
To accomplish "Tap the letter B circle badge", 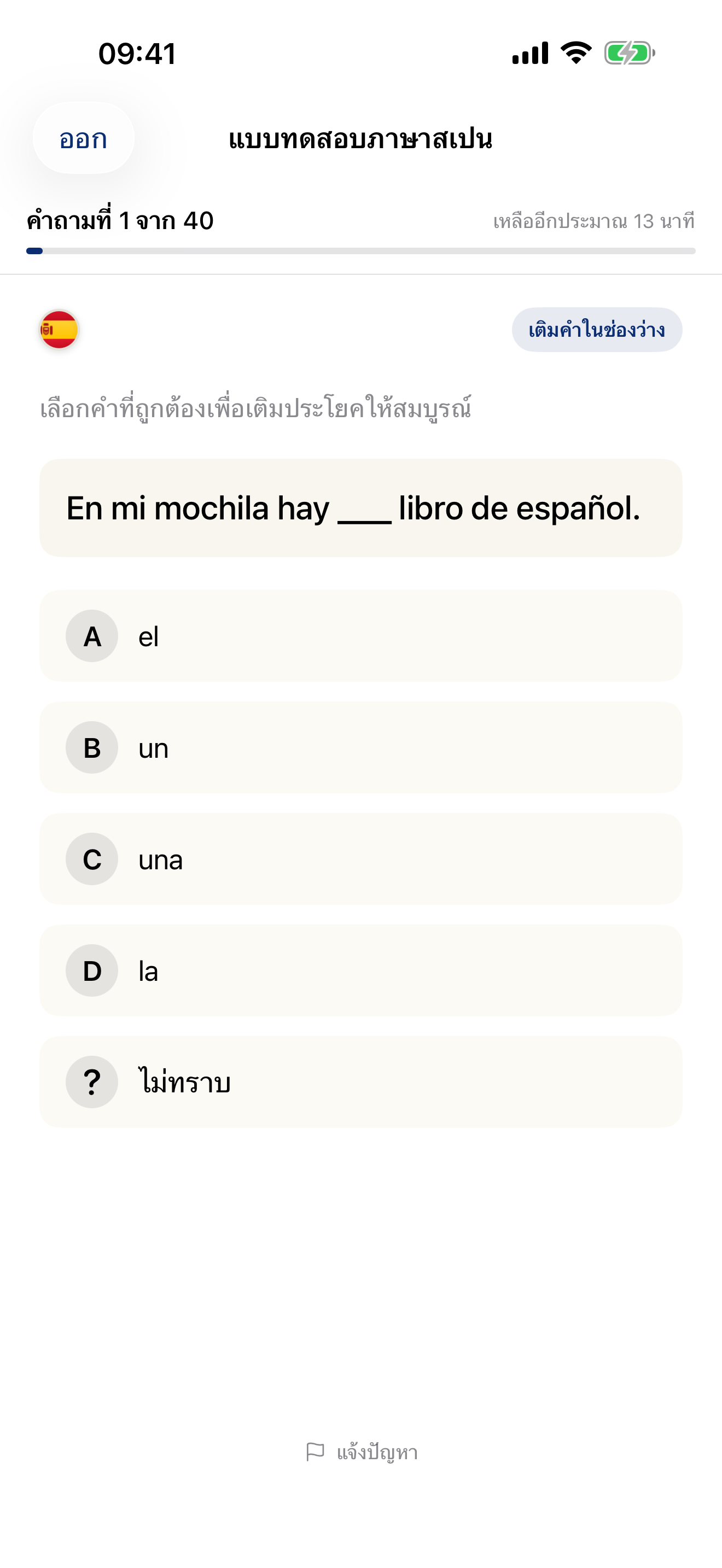I will tap(92, 747).
